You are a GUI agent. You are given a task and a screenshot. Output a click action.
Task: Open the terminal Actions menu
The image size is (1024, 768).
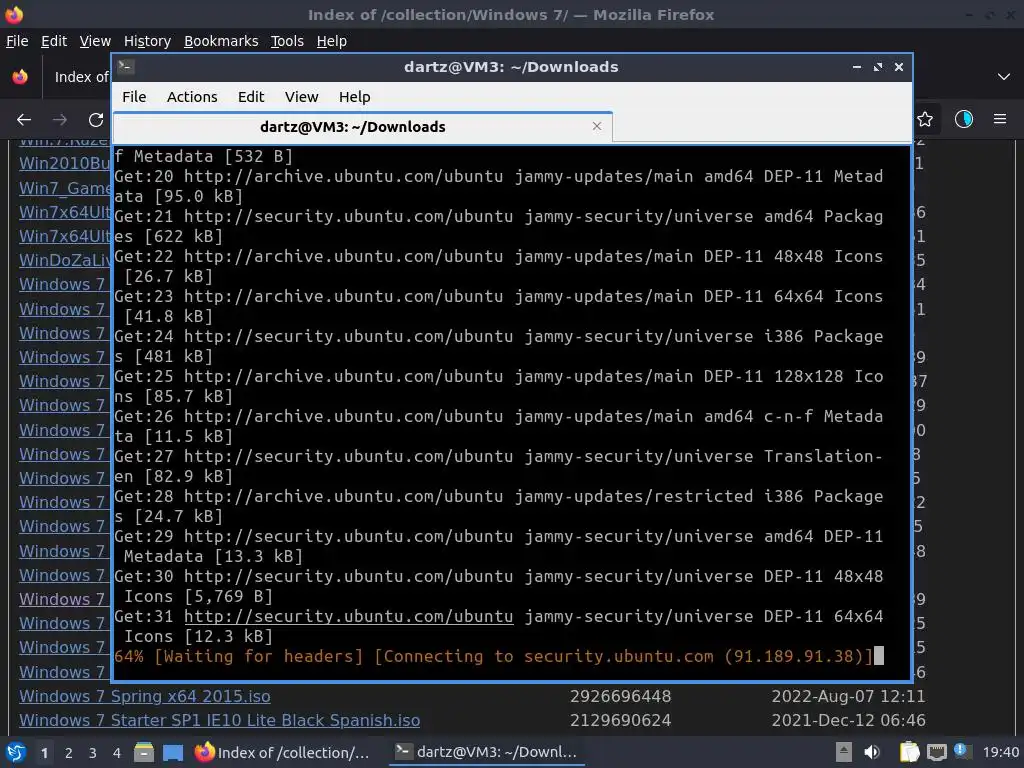[x=192, y=97]
